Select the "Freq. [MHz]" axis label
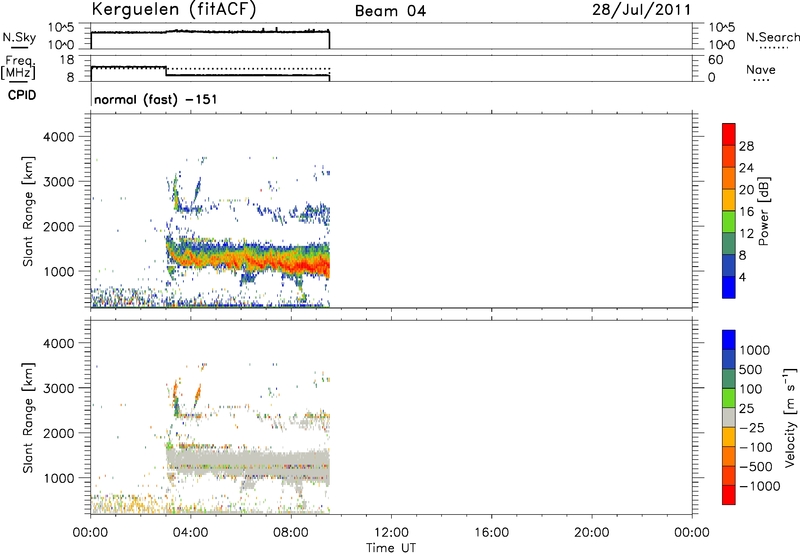The width and height of the screenshot is (800, 554). (18, 67)
